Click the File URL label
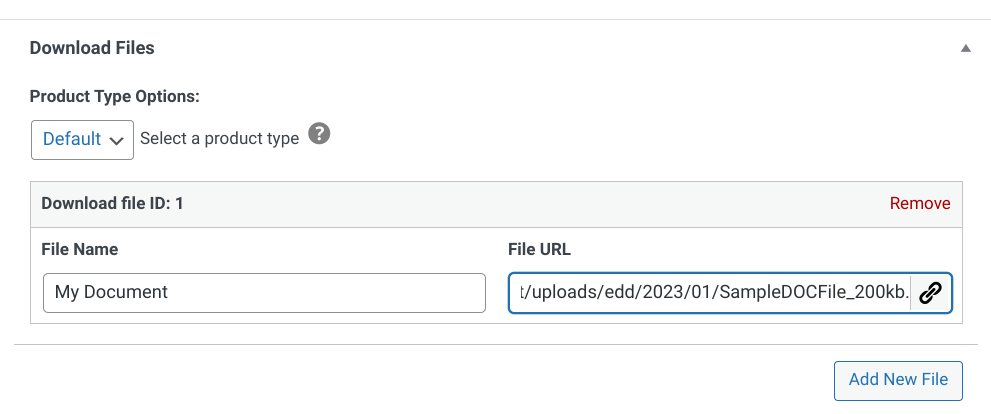 point(539,249)
